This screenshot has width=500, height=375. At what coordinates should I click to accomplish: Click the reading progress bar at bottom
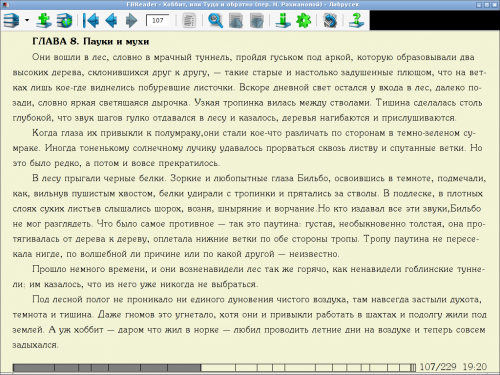pos(214,368)
